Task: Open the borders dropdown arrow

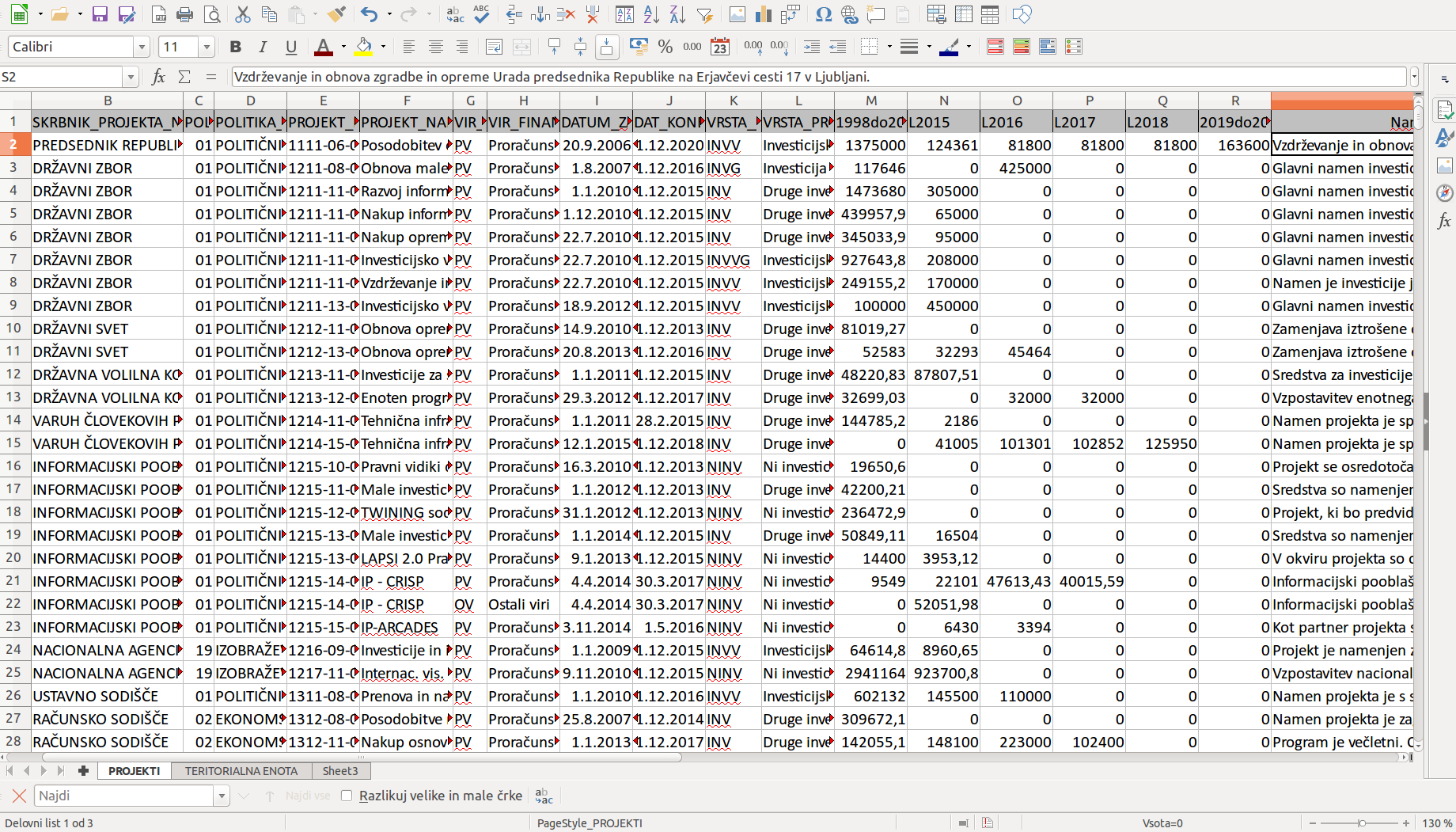Action: (889, 47)
